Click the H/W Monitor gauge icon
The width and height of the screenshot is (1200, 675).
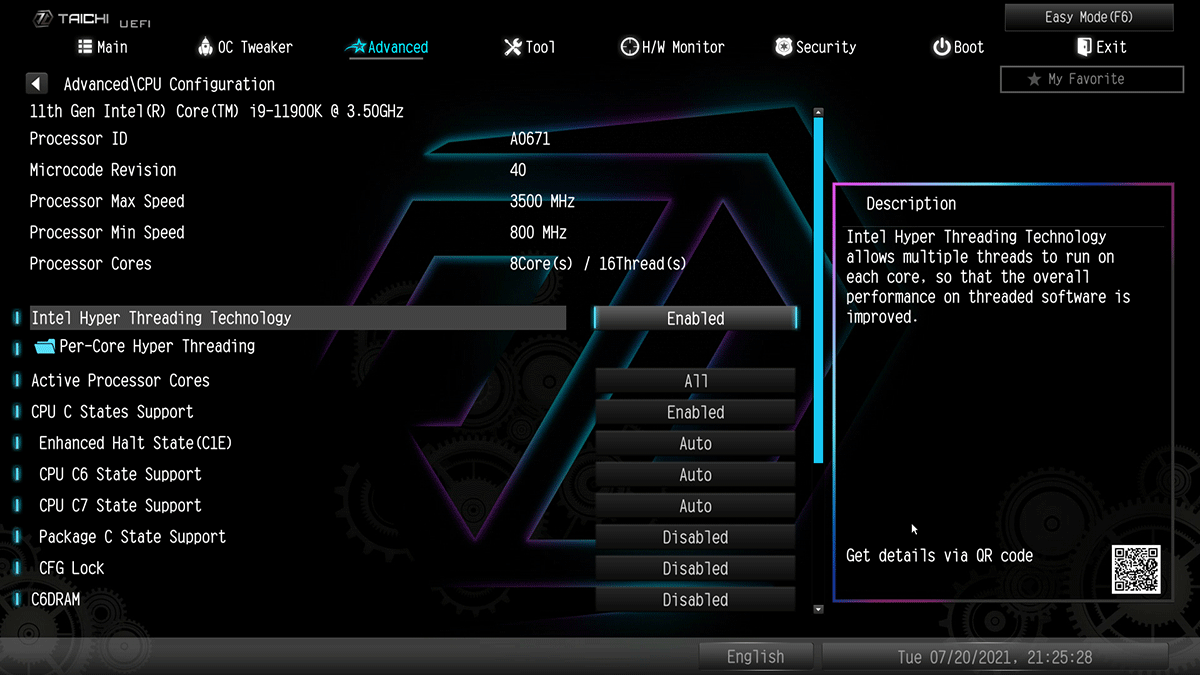point(629,47)
